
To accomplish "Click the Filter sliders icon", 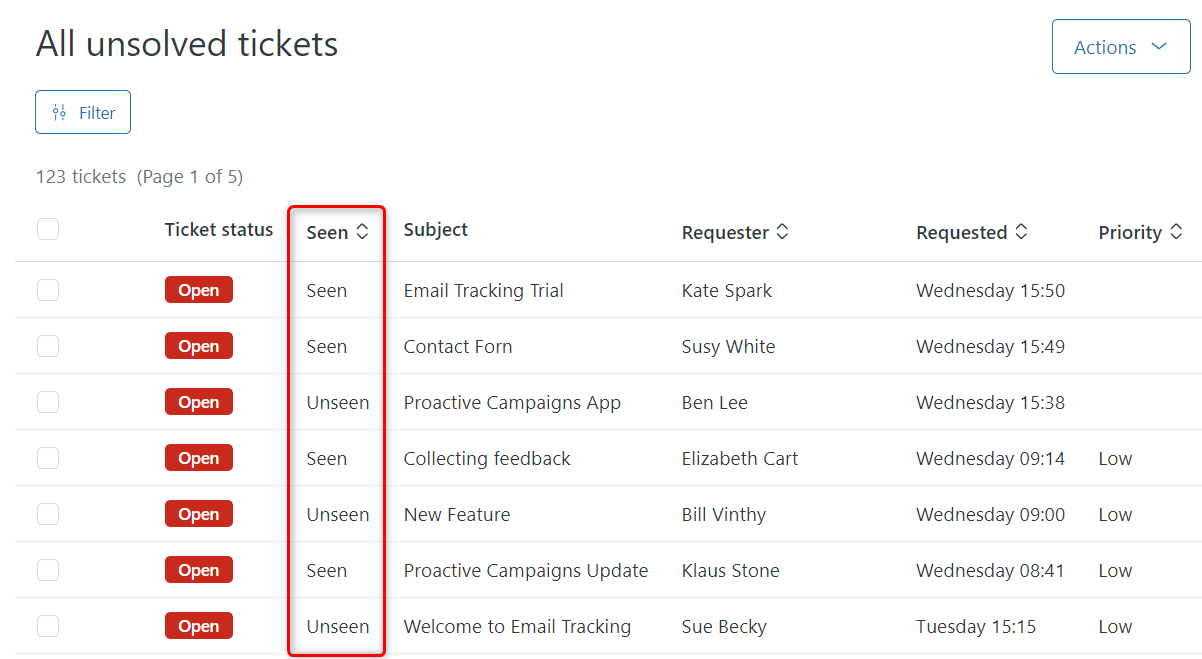I will 60,111.
